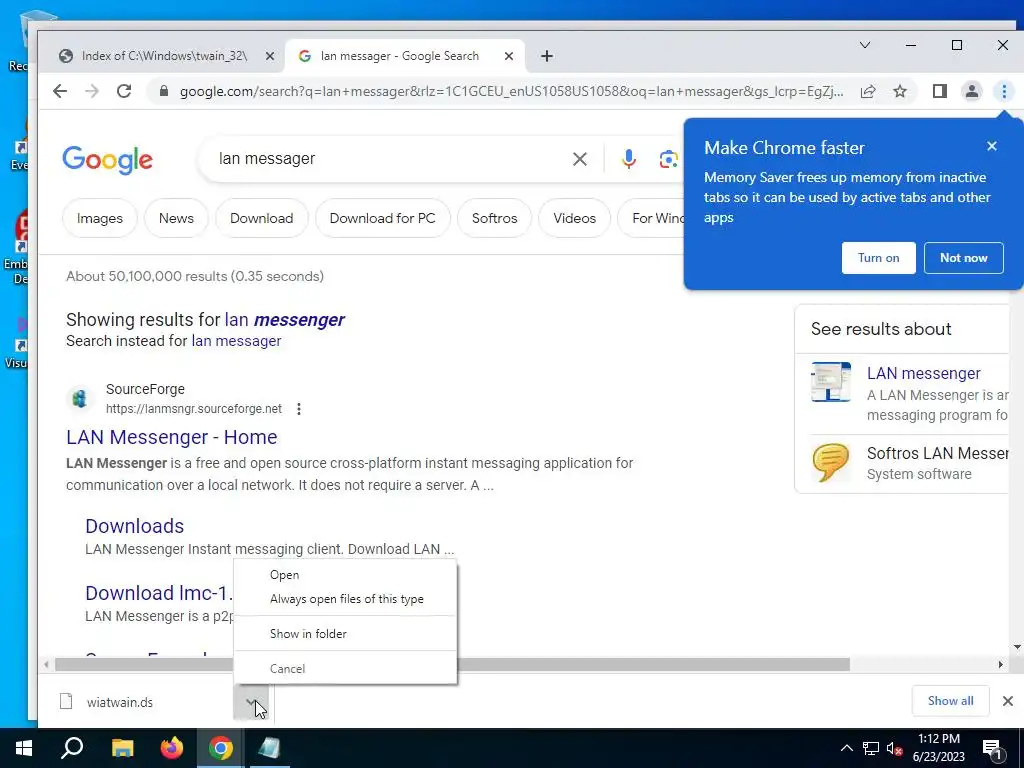This screenshot has width=1024, height=768.
Task: Search by image with Google Lens
Action: point(668,159)
